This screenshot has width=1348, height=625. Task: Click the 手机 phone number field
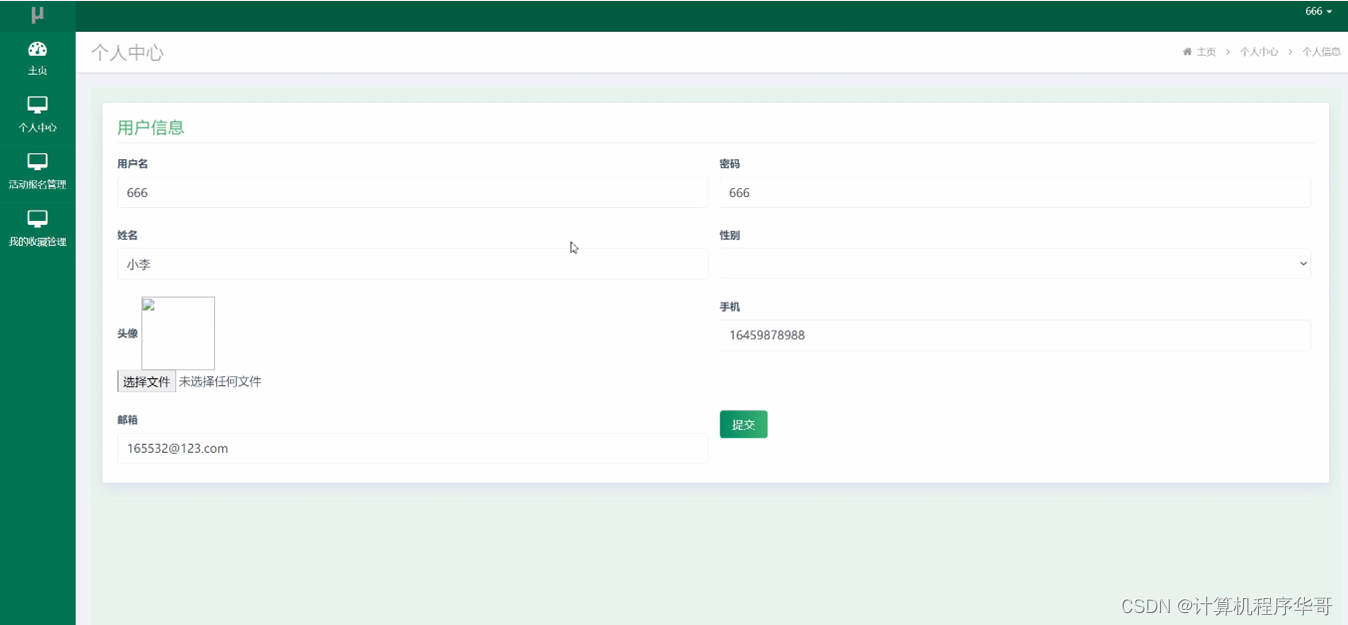pyautogui.click(x=1014, y=335)
